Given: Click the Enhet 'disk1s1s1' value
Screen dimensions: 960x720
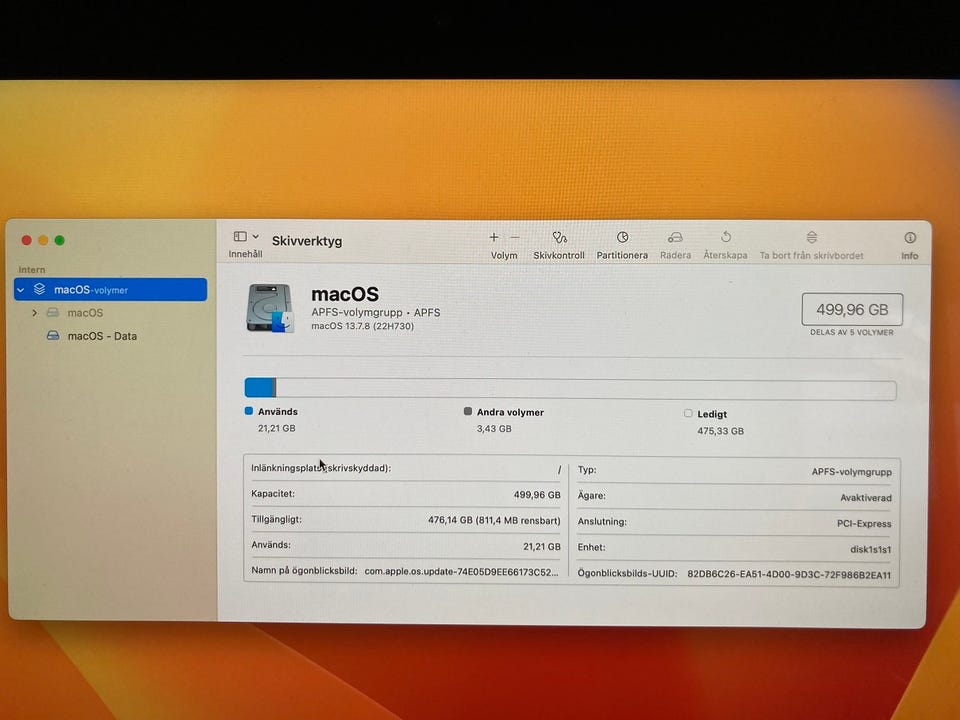Looking at the screenshot, I should pyautogui.click(x=871, y=550).
